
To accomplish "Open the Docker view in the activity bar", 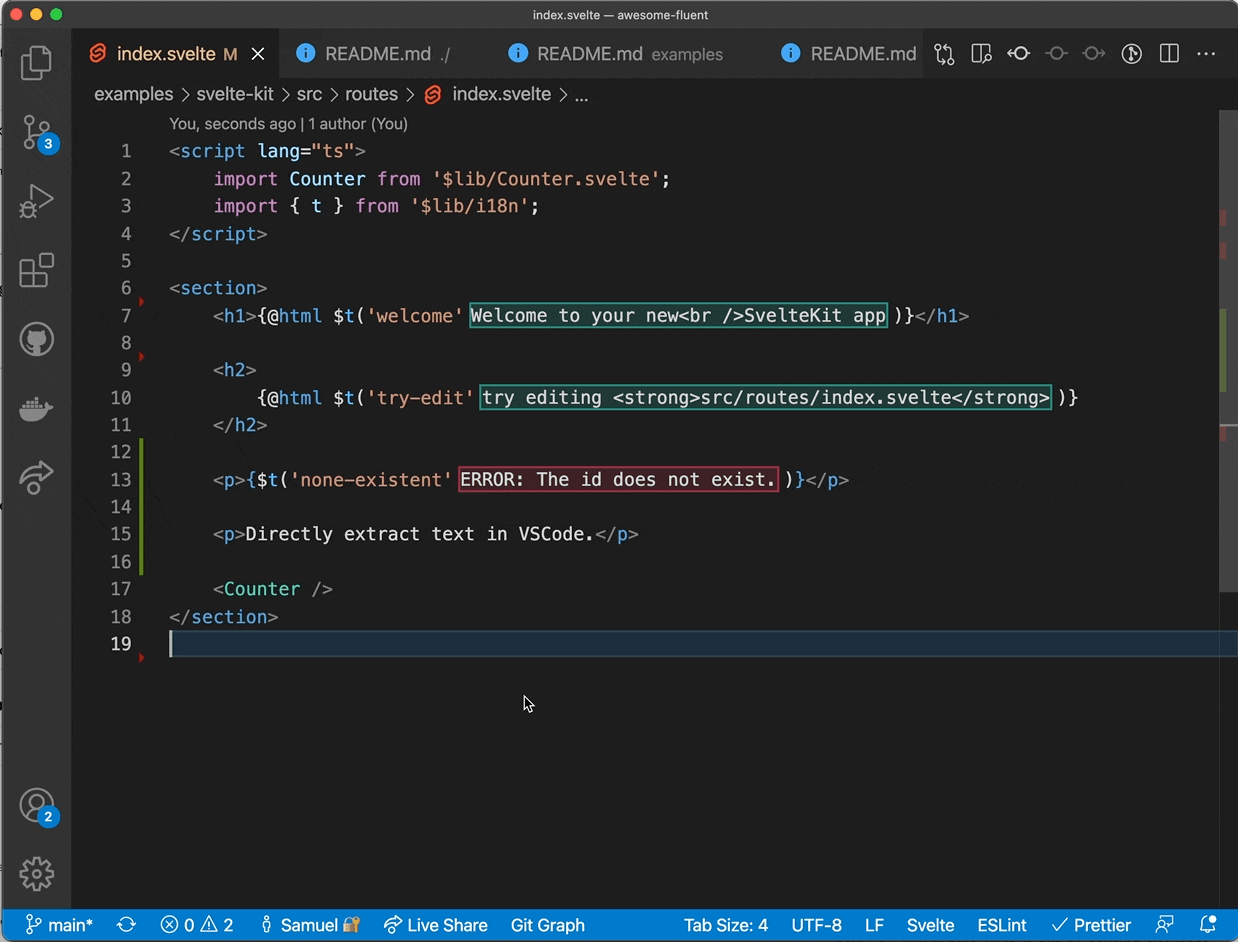I will 37,408.
